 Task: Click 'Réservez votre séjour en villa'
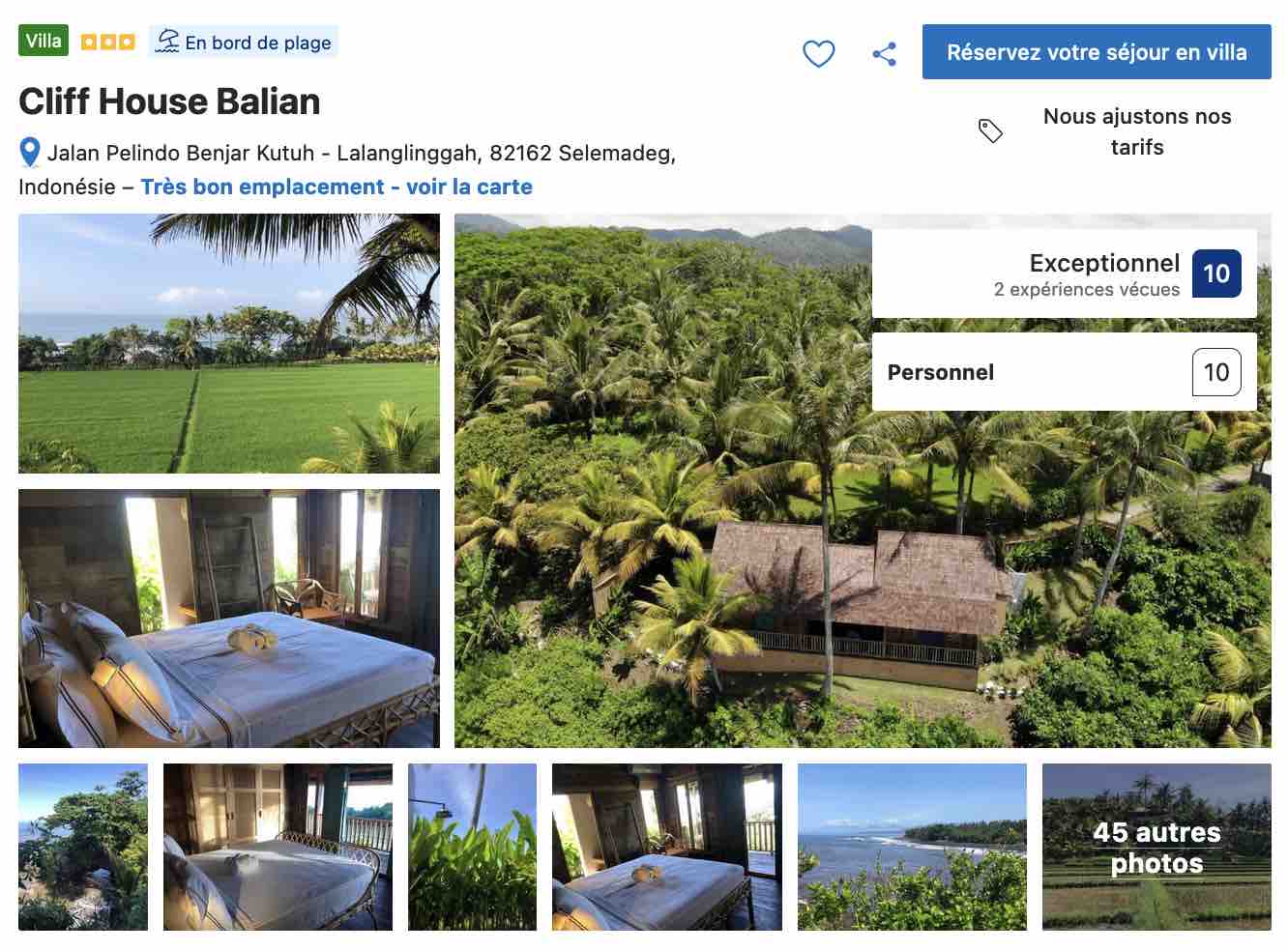[1098, 53]
